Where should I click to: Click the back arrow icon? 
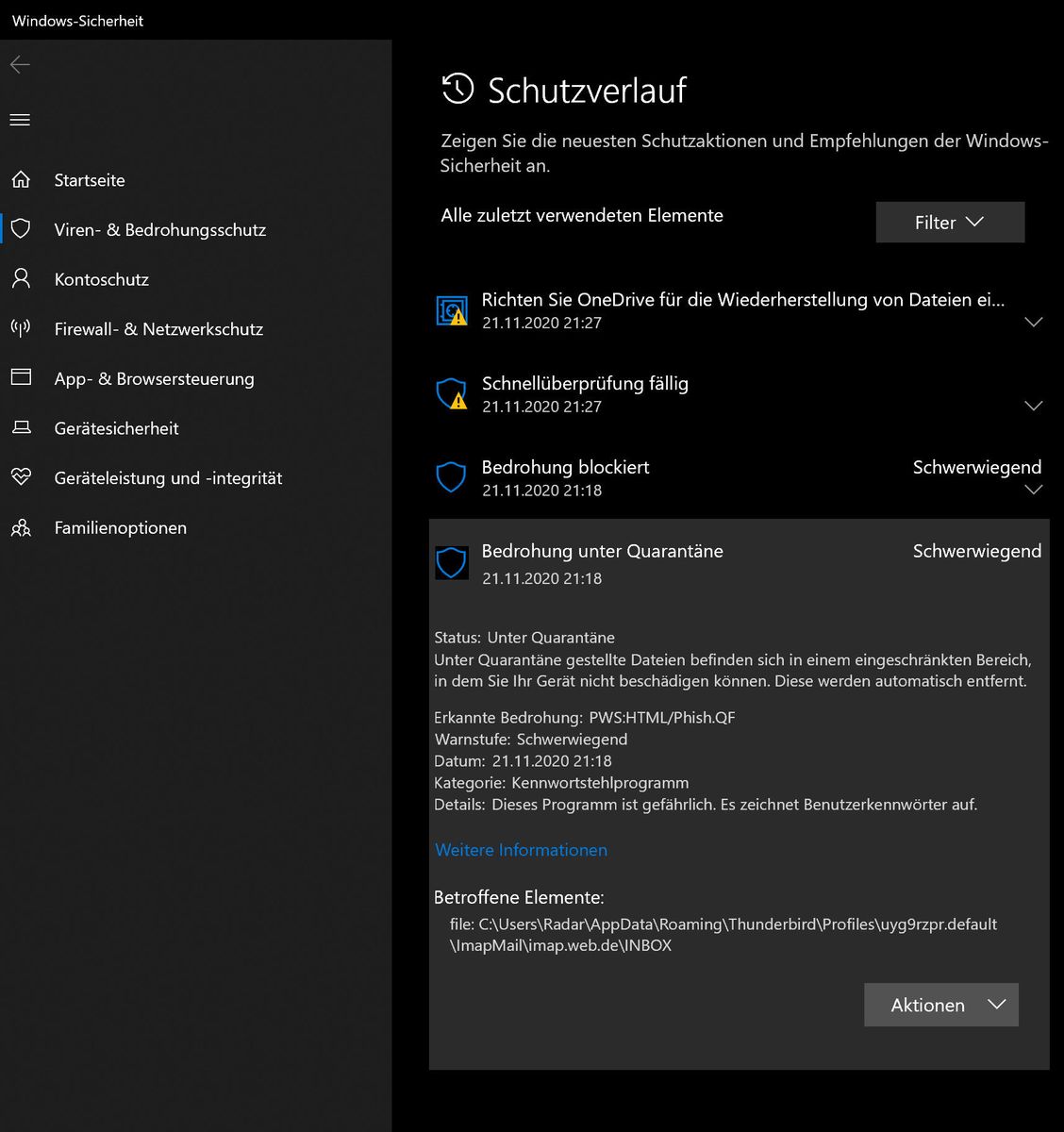[20, 65]
